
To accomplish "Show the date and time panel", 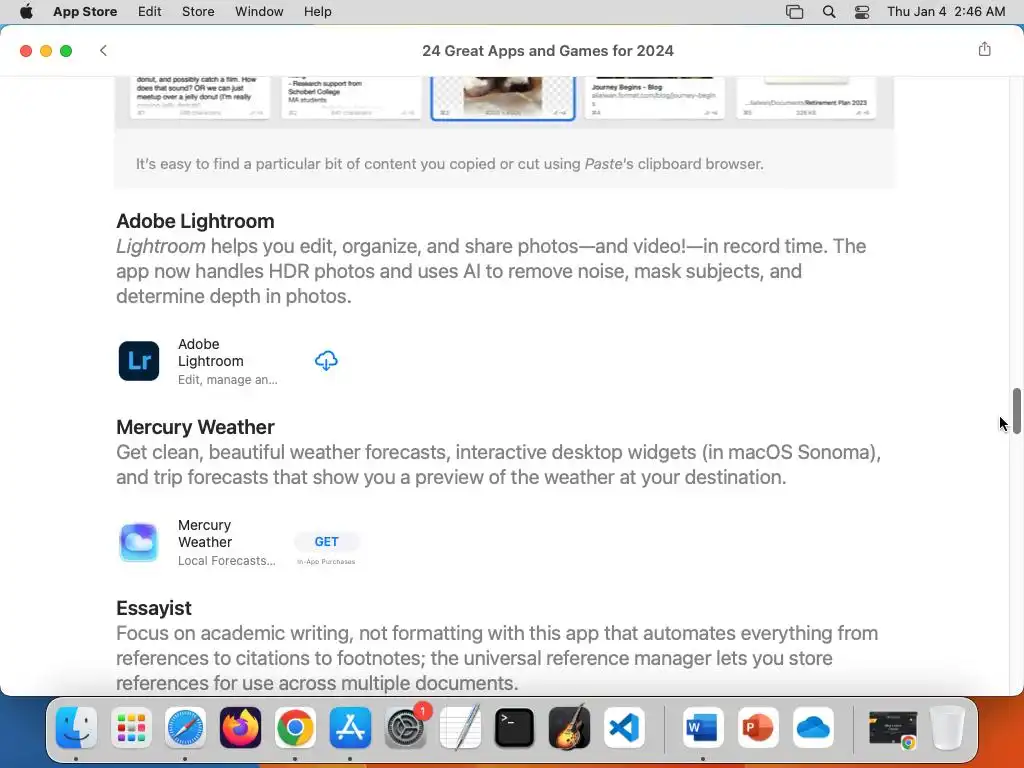I will [x=946, y=12].
